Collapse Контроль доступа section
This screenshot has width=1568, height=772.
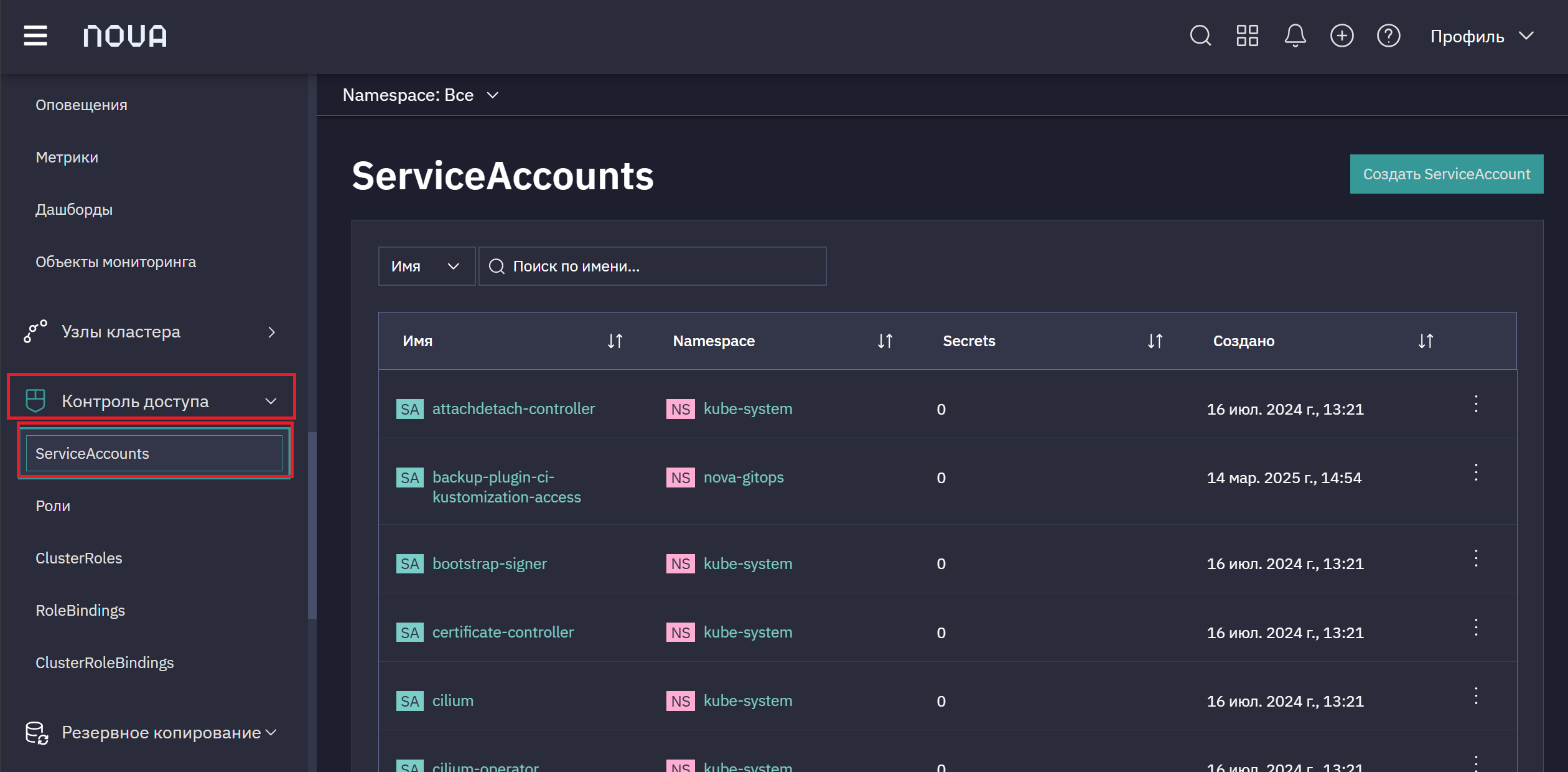(x=151, y=401)
